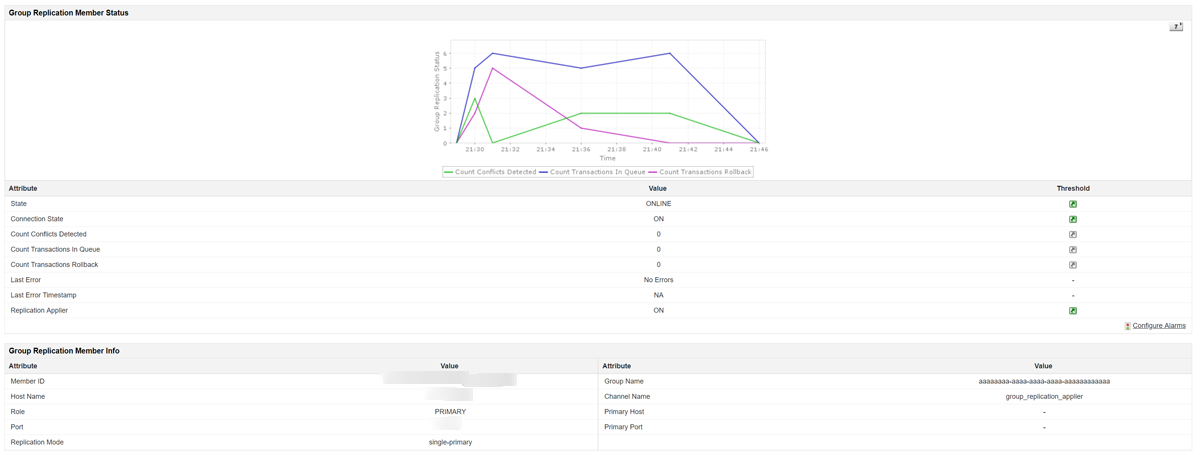Open threshold icon for Count Conflicts Detected

point(1073,234)
